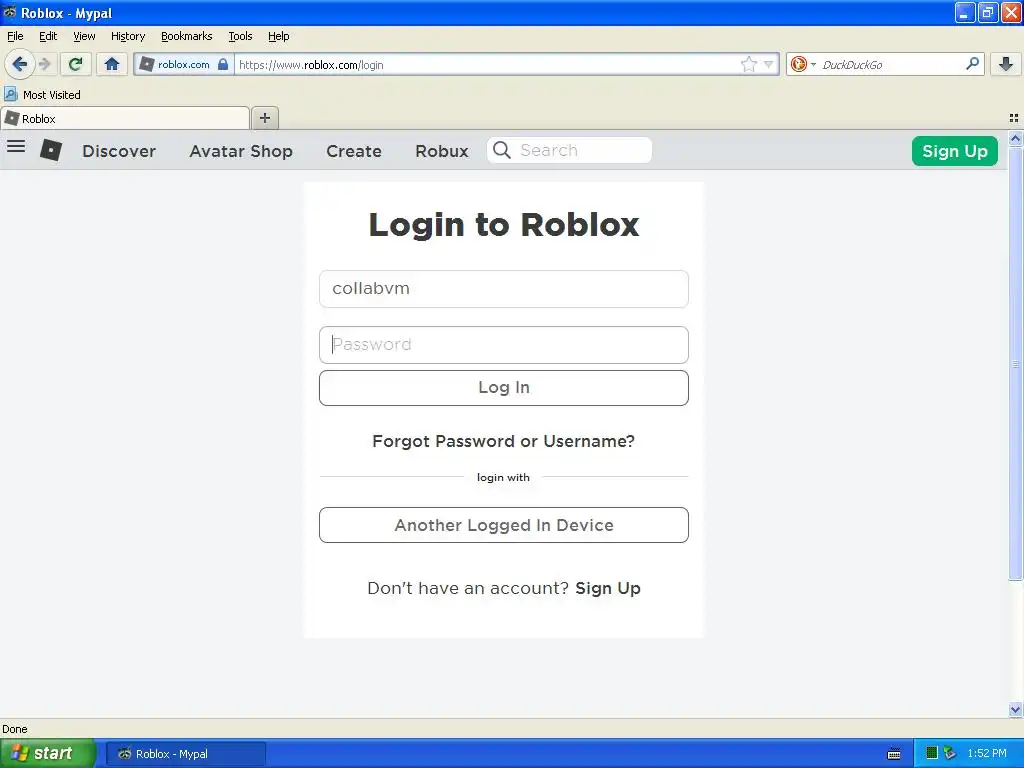Bookmark this page with the star icon
The width and height of the screenshot is (1024, 768).
(748, 64)
